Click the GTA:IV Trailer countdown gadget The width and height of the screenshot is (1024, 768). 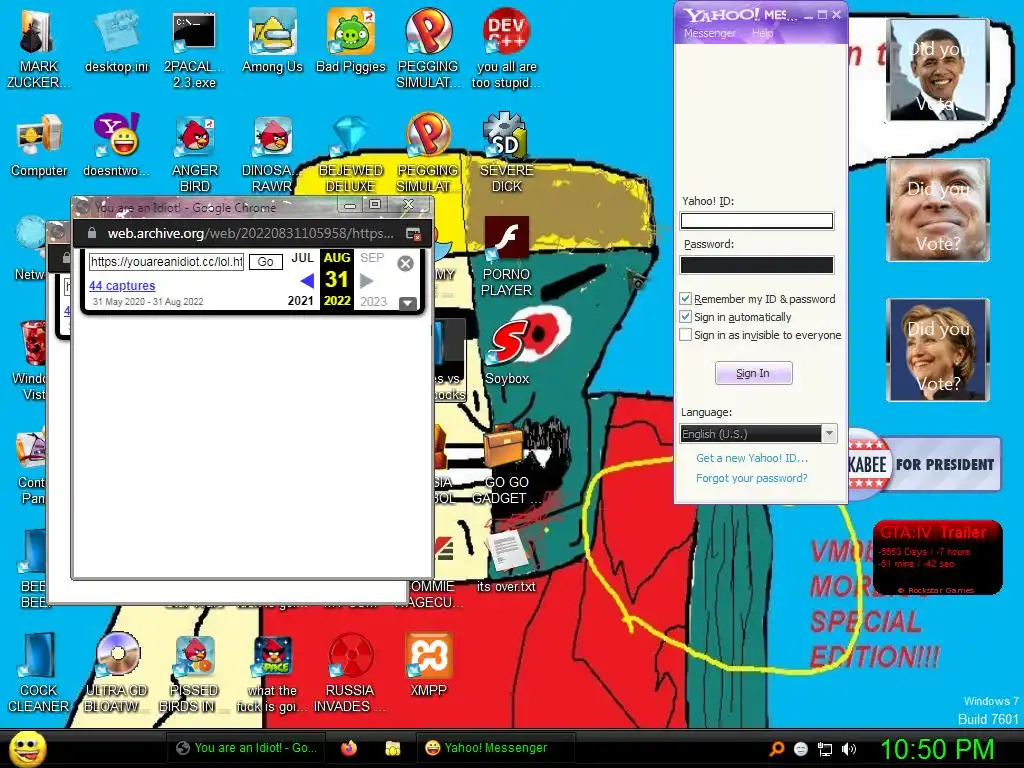938,557
